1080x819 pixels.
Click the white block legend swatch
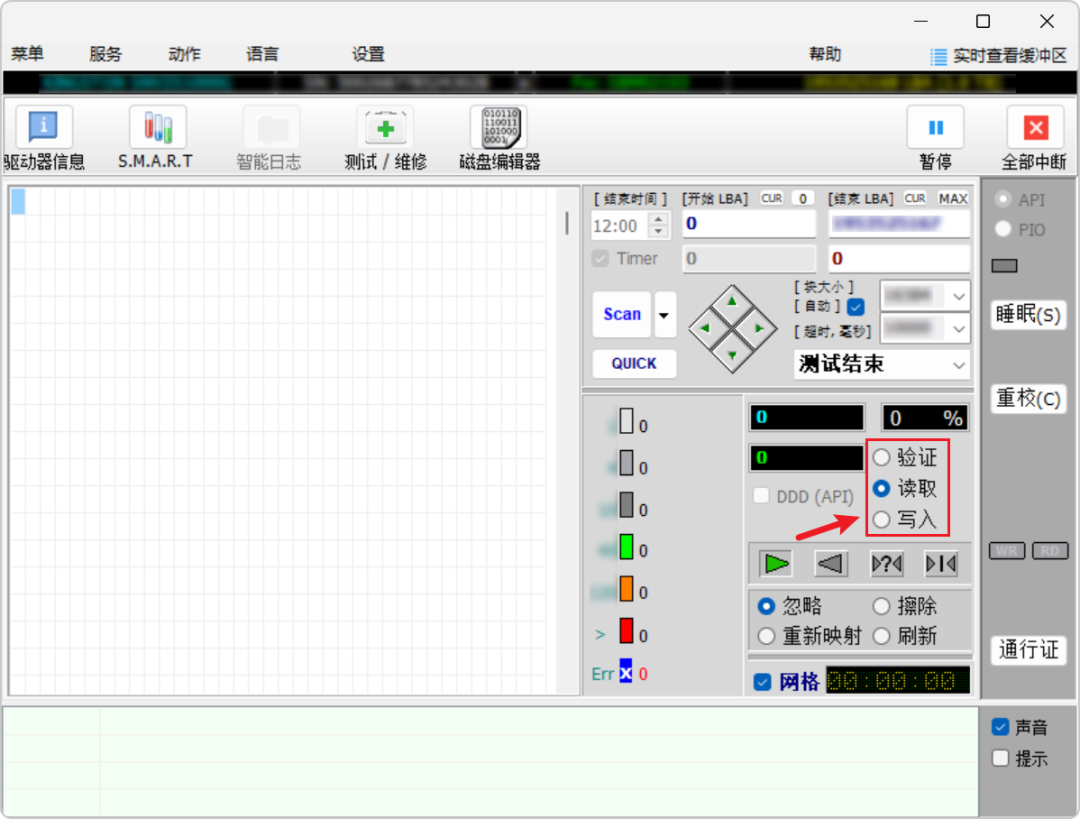626,421
